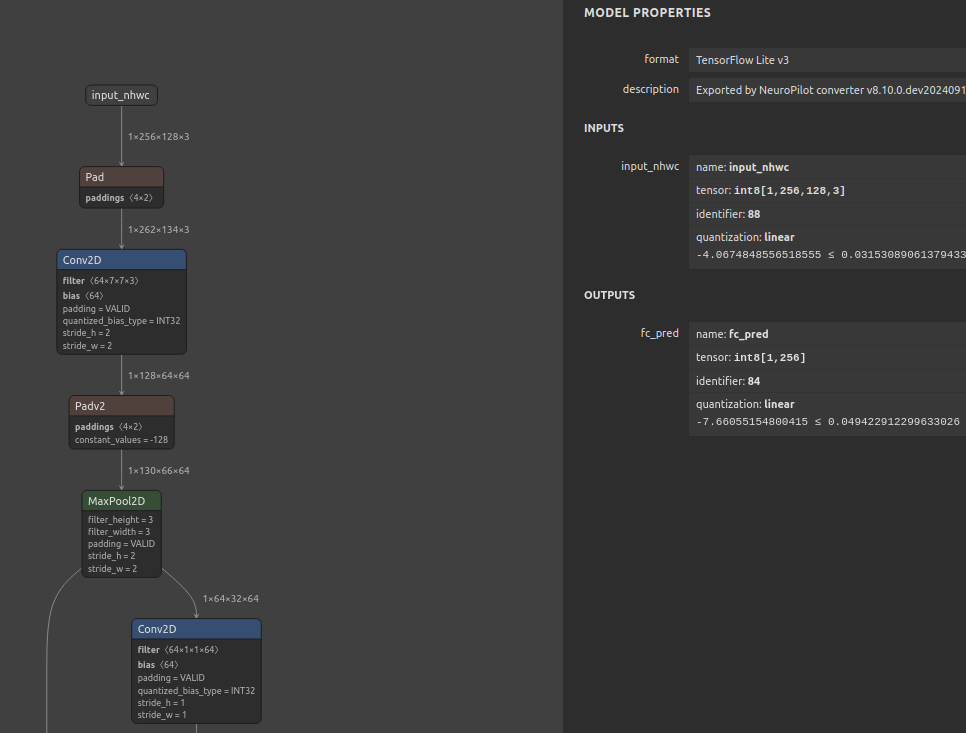Click the filter 64×1×1×64 weight row
This screenshot has height=733, width=966.
(x=177, y=650)
